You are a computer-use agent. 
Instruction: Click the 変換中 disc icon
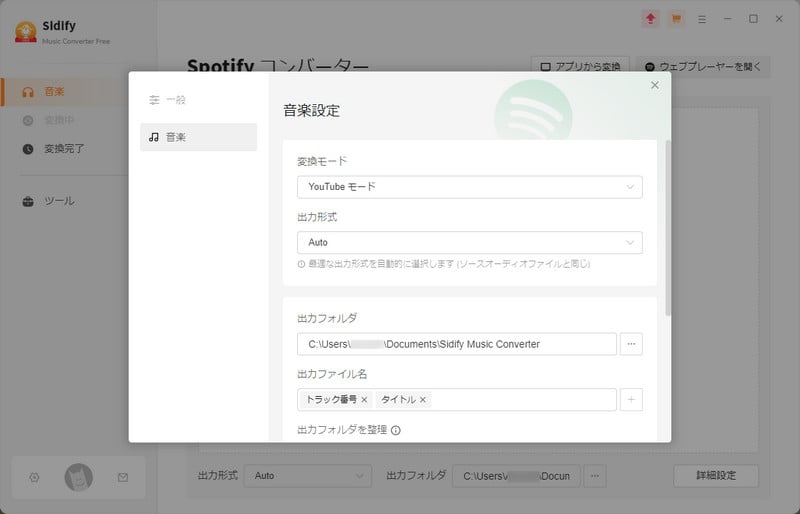point(28,120)
